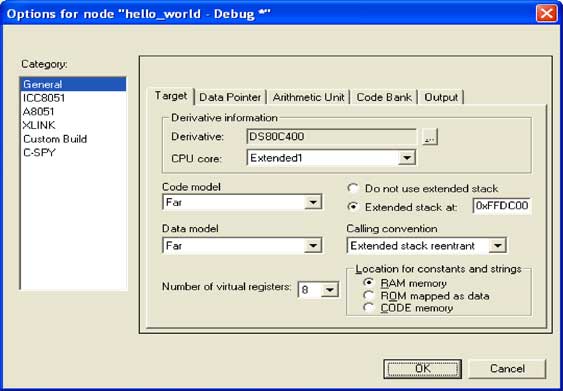Click the Derivative browse (...) button

tap(429, 137)
